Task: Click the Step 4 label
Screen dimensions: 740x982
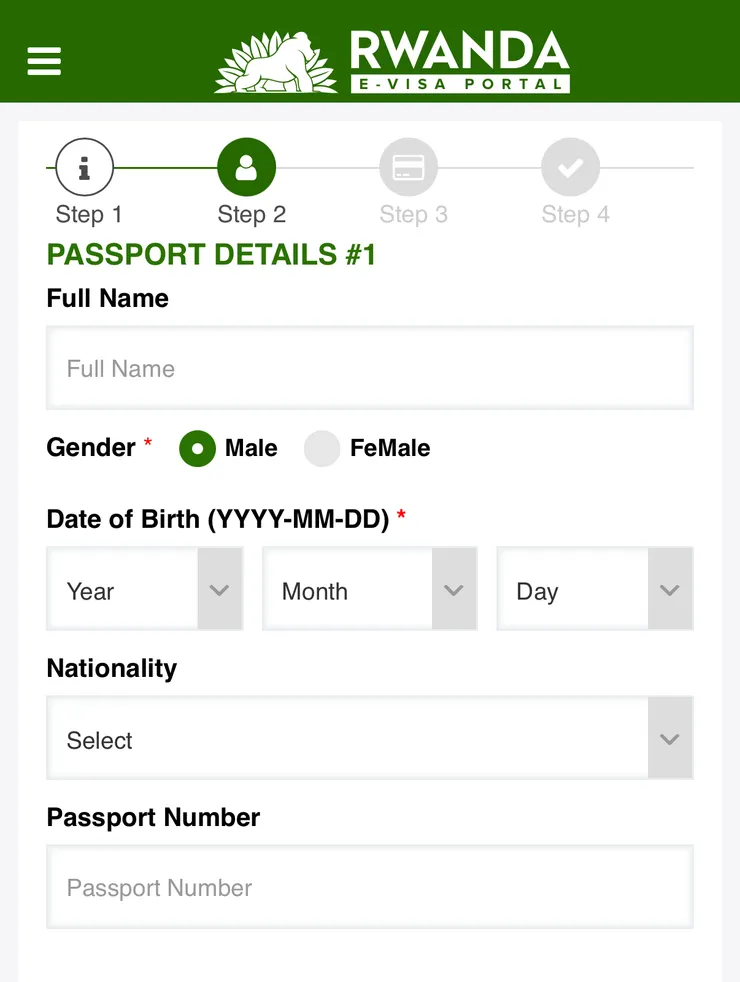Action: pyautogui.click(x=575, y=214)
